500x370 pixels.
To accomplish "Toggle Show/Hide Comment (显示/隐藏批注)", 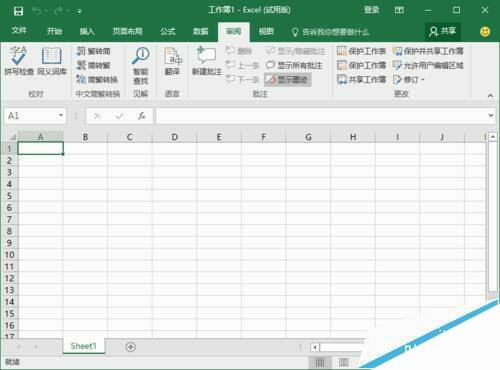I will 295,51.
